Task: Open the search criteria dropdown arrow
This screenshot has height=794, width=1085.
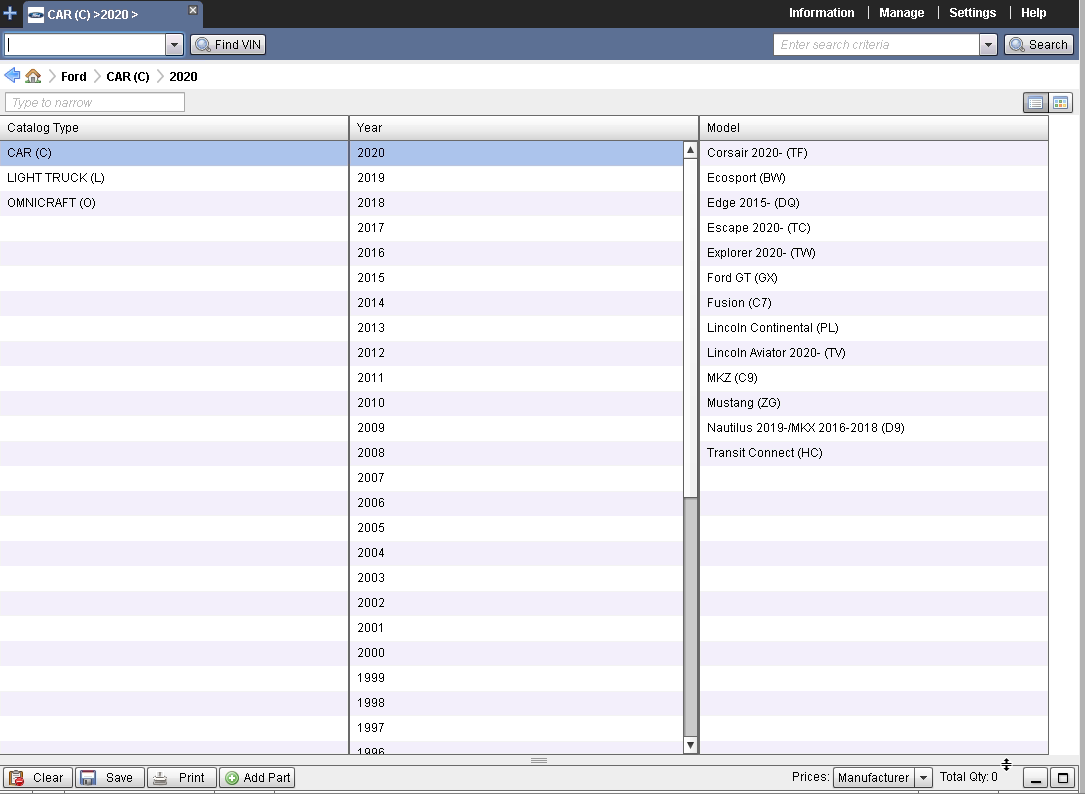Action: (988, 44)
